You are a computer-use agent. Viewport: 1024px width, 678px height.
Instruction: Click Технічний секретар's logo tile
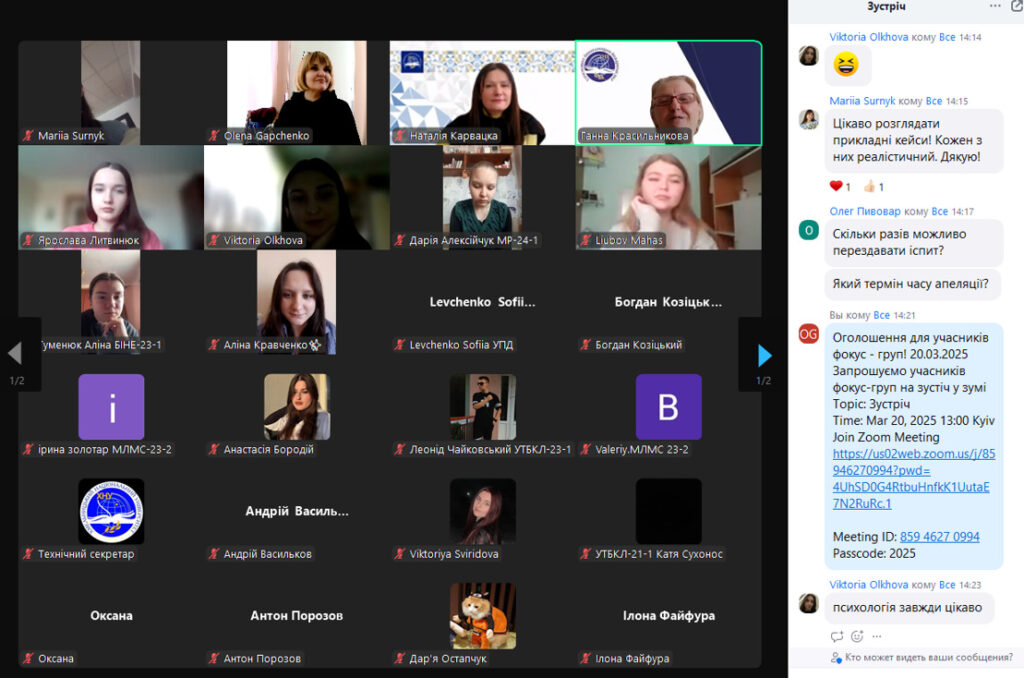click(111, 511)
